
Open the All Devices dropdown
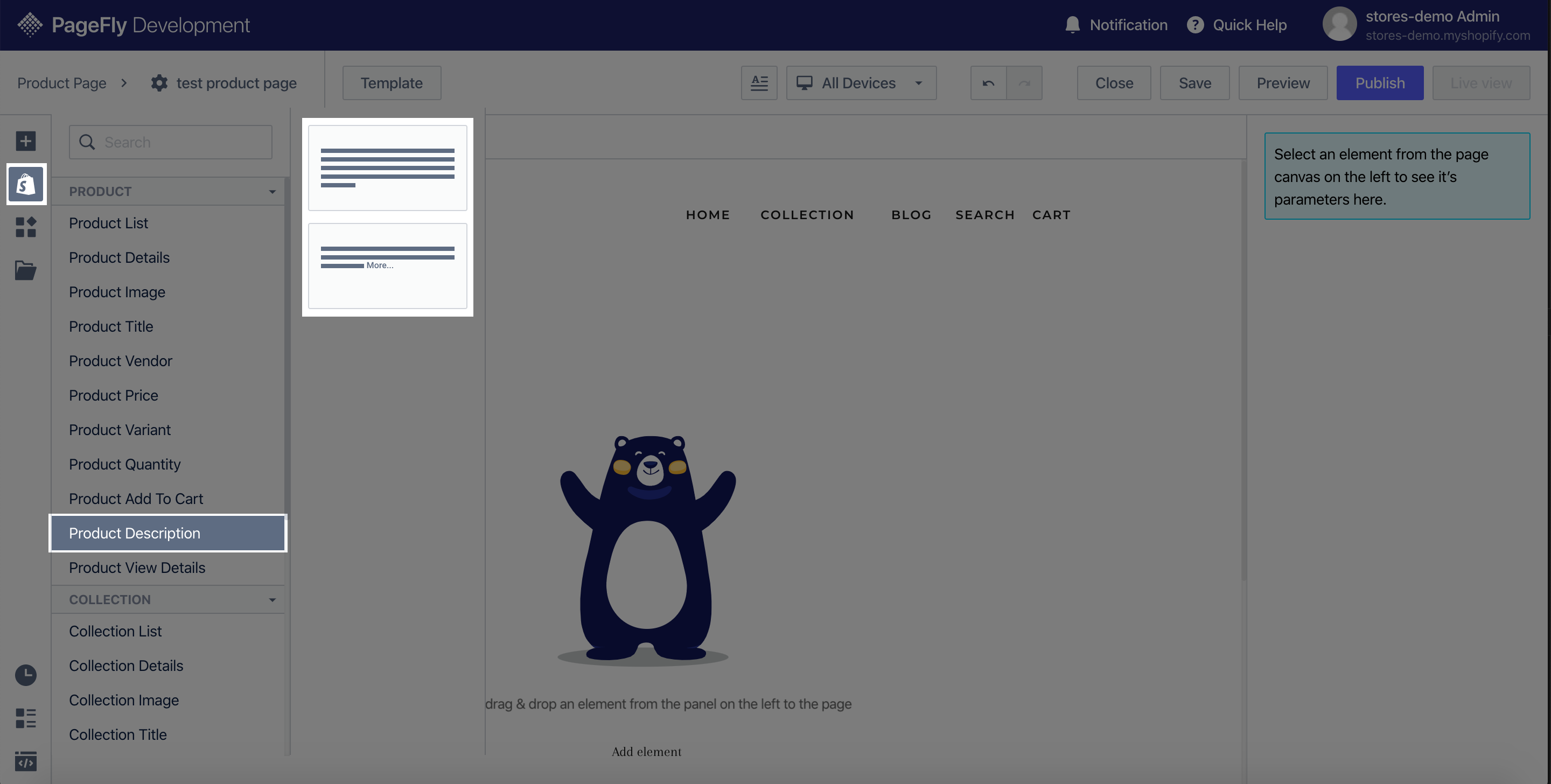click(861, 82)
